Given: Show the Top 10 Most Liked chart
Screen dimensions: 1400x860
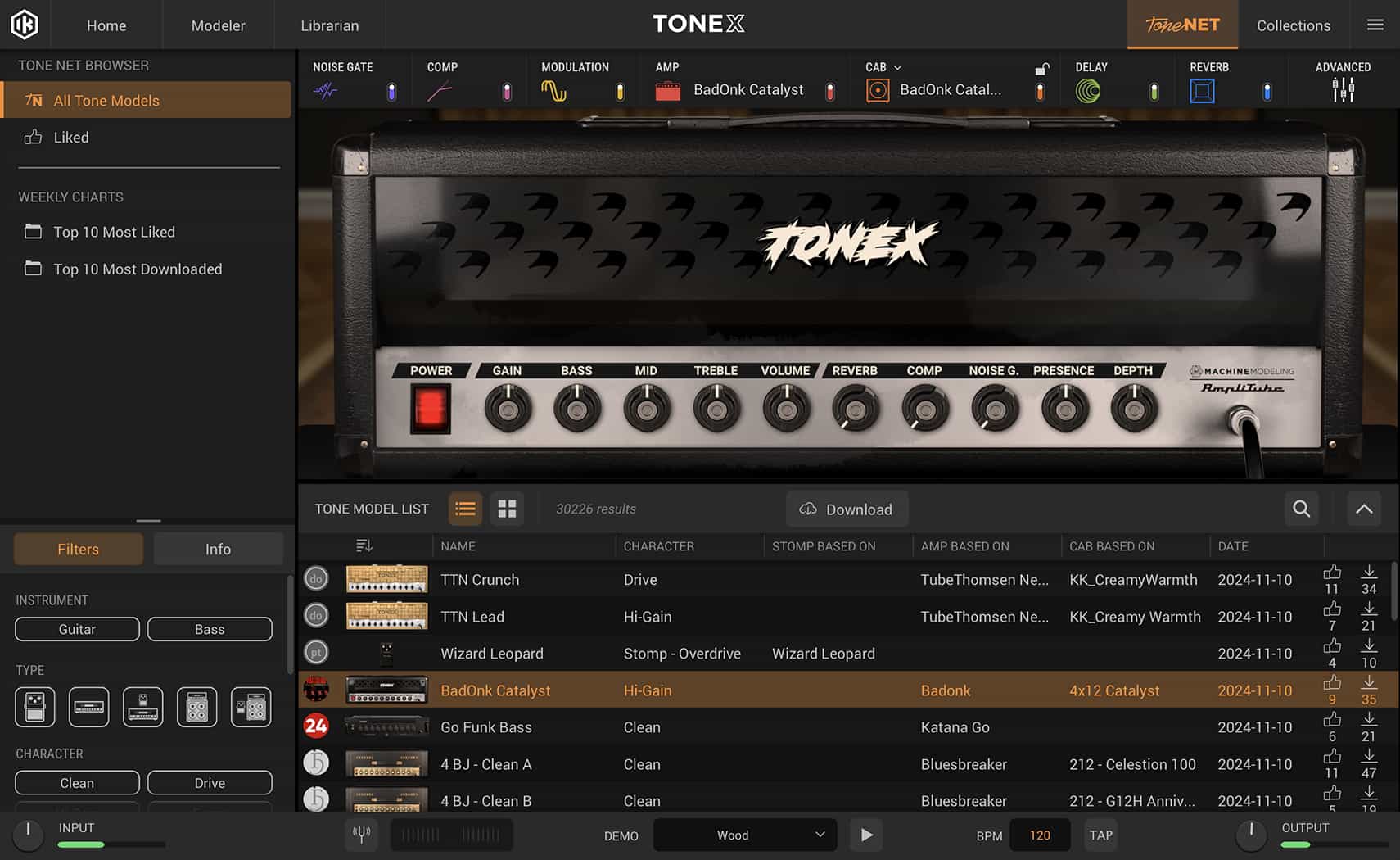Looking at the screenshot, I should coord(114,232).
